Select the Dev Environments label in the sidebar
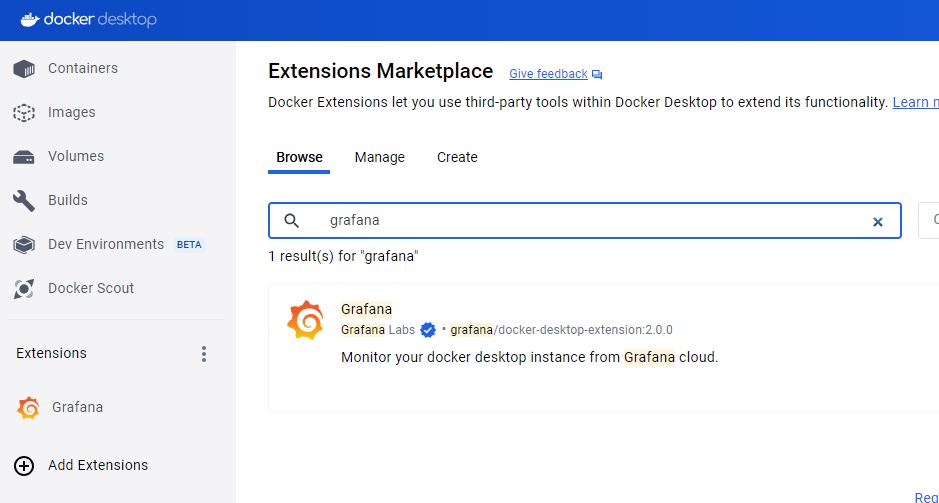Screen dimensions: 939x503 pyautogui.click(x=106, y=244)
